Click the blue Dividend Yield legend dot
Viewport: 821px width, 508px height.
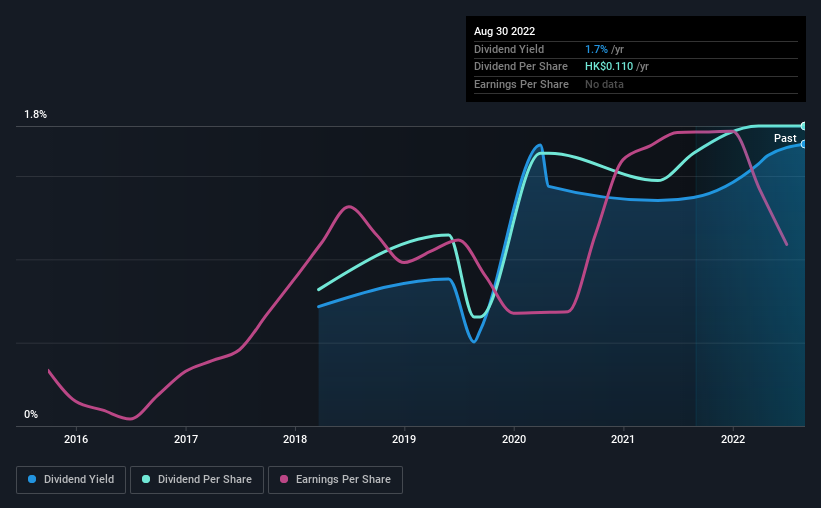point(32,479)
